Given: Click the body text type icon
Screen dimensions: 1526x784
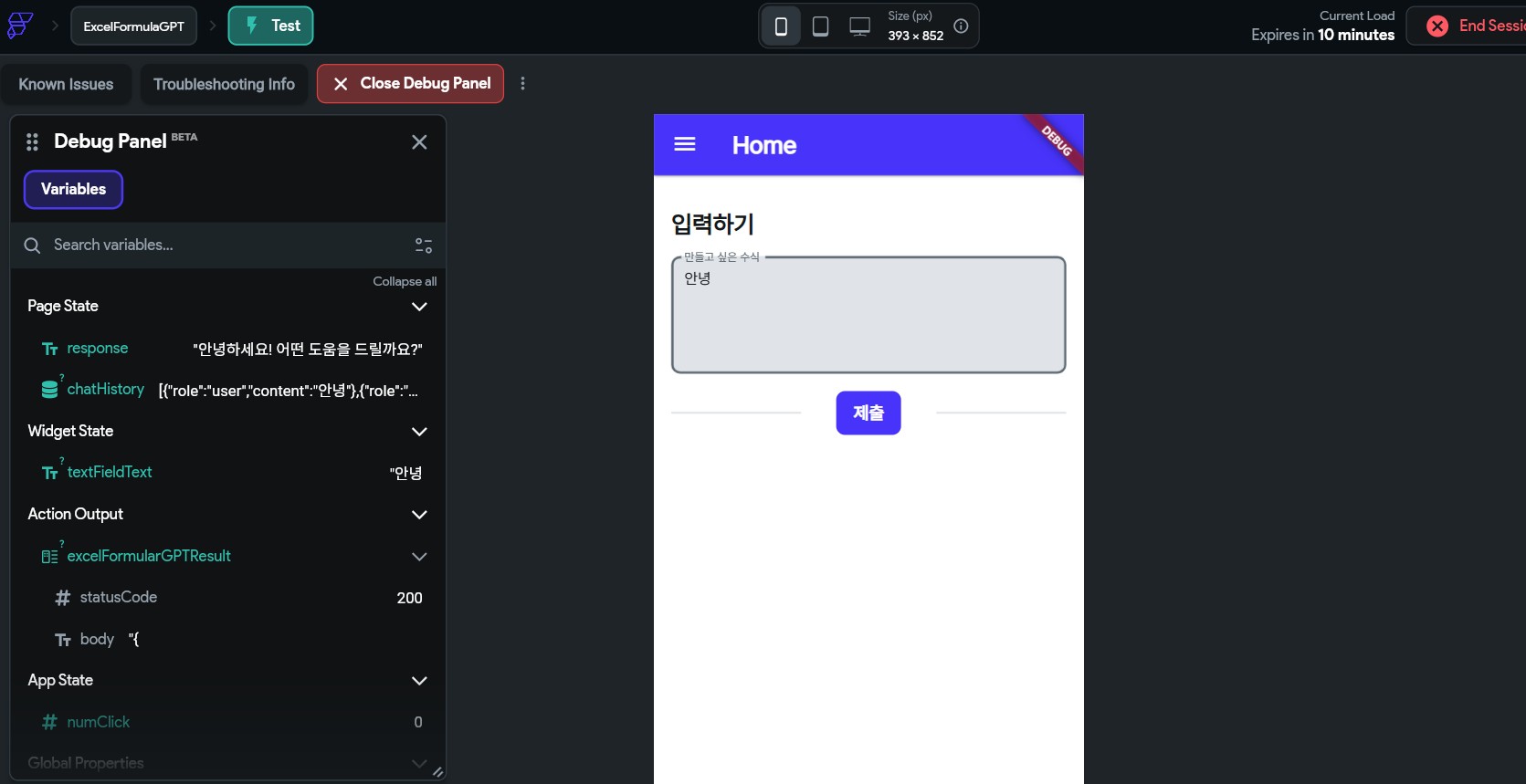Looking at the screenshot, I should [63, 640].
